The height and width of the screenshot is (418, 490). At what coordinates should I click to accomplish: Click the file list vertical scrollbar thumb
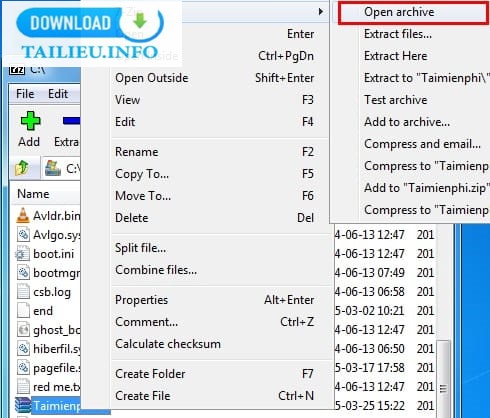click(x=443, y=378)
